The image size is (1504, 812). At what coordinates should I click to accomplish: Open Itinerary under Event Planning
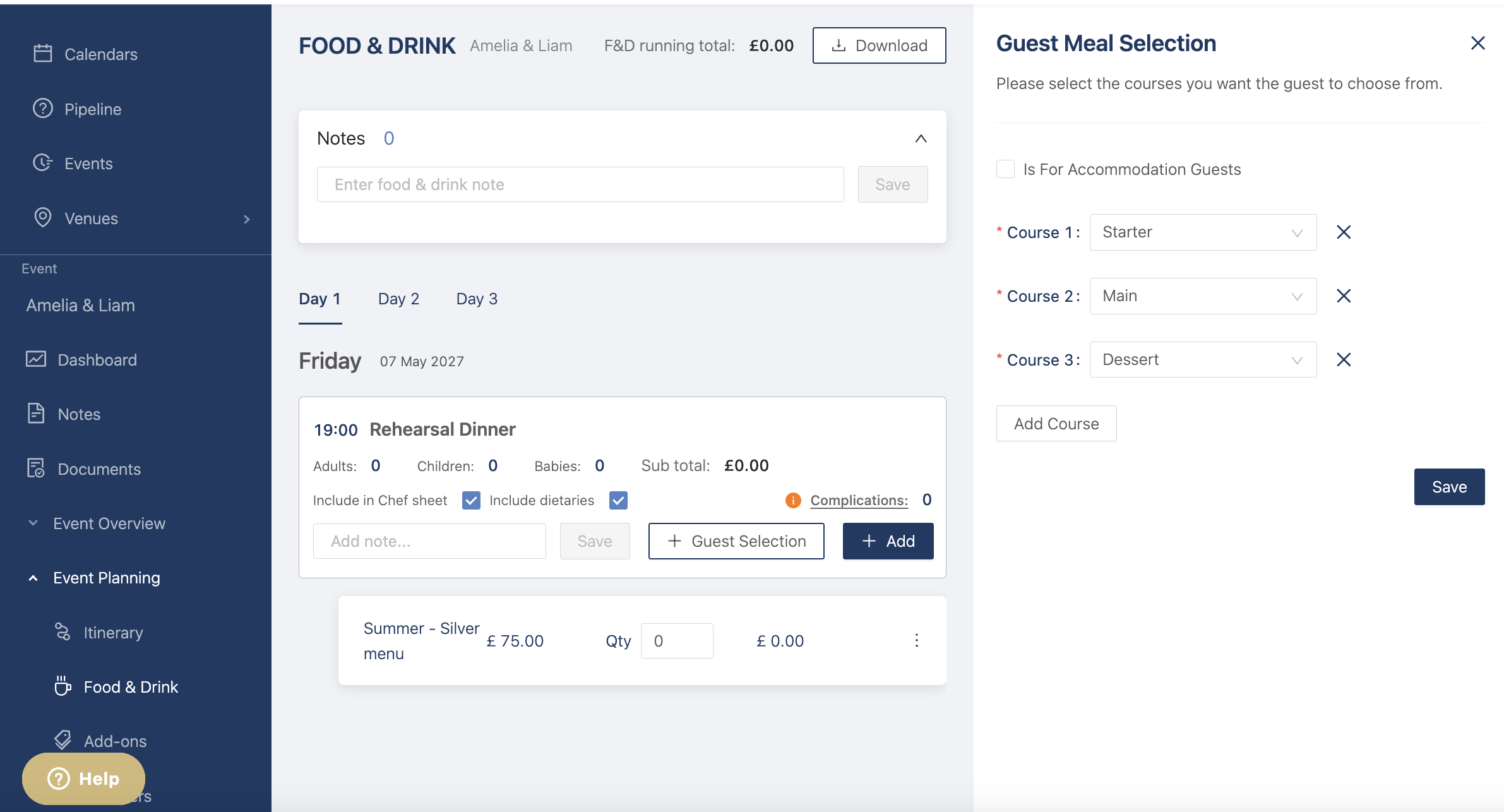[x=113, y=633]
